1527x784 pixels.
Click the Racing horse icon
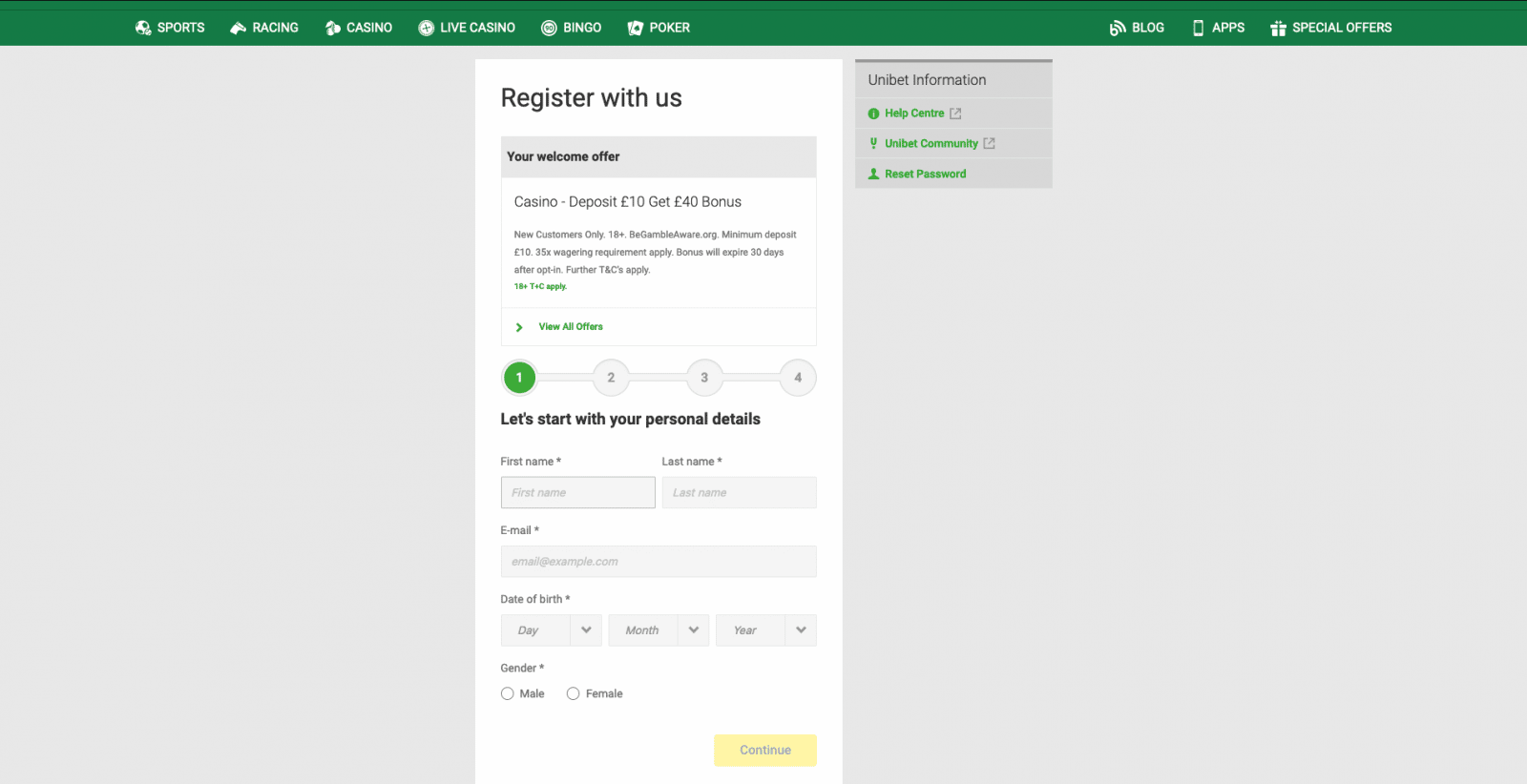pyautogui.click(x=238, y=28)
